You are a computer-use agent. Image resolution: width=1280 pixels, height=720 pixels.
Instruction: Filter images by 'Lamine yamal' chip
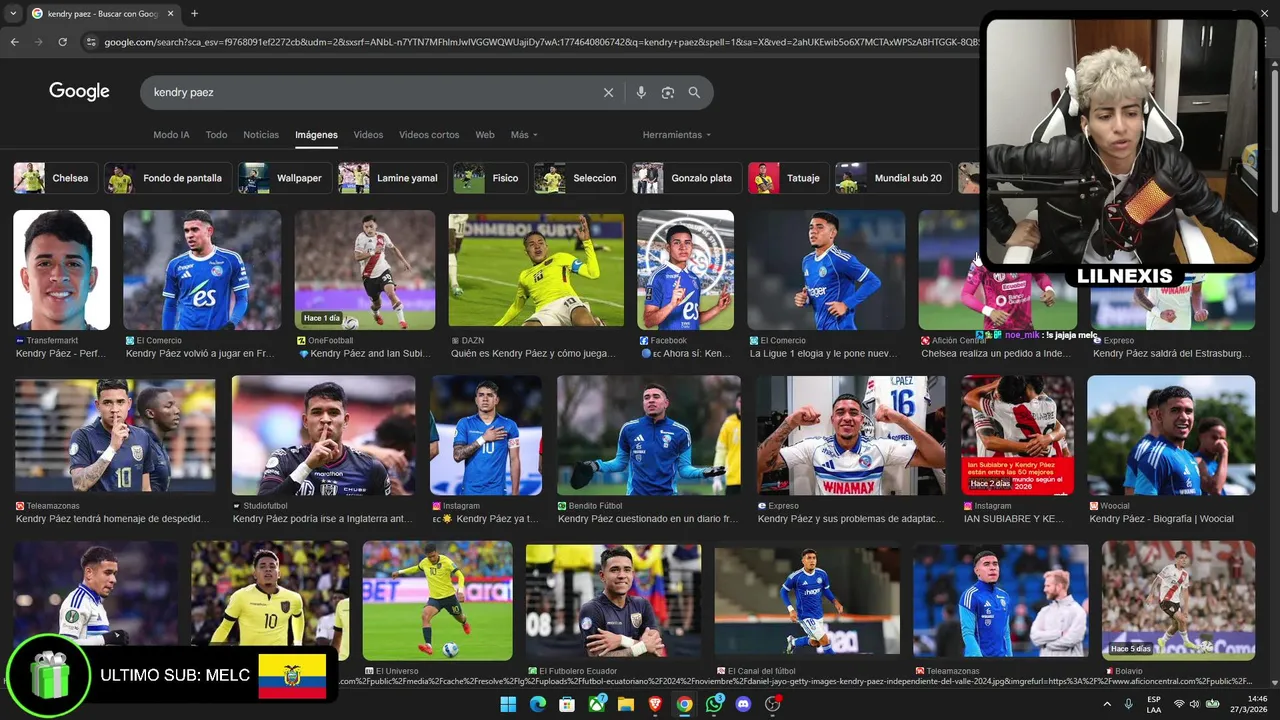(x=393, y=178)
